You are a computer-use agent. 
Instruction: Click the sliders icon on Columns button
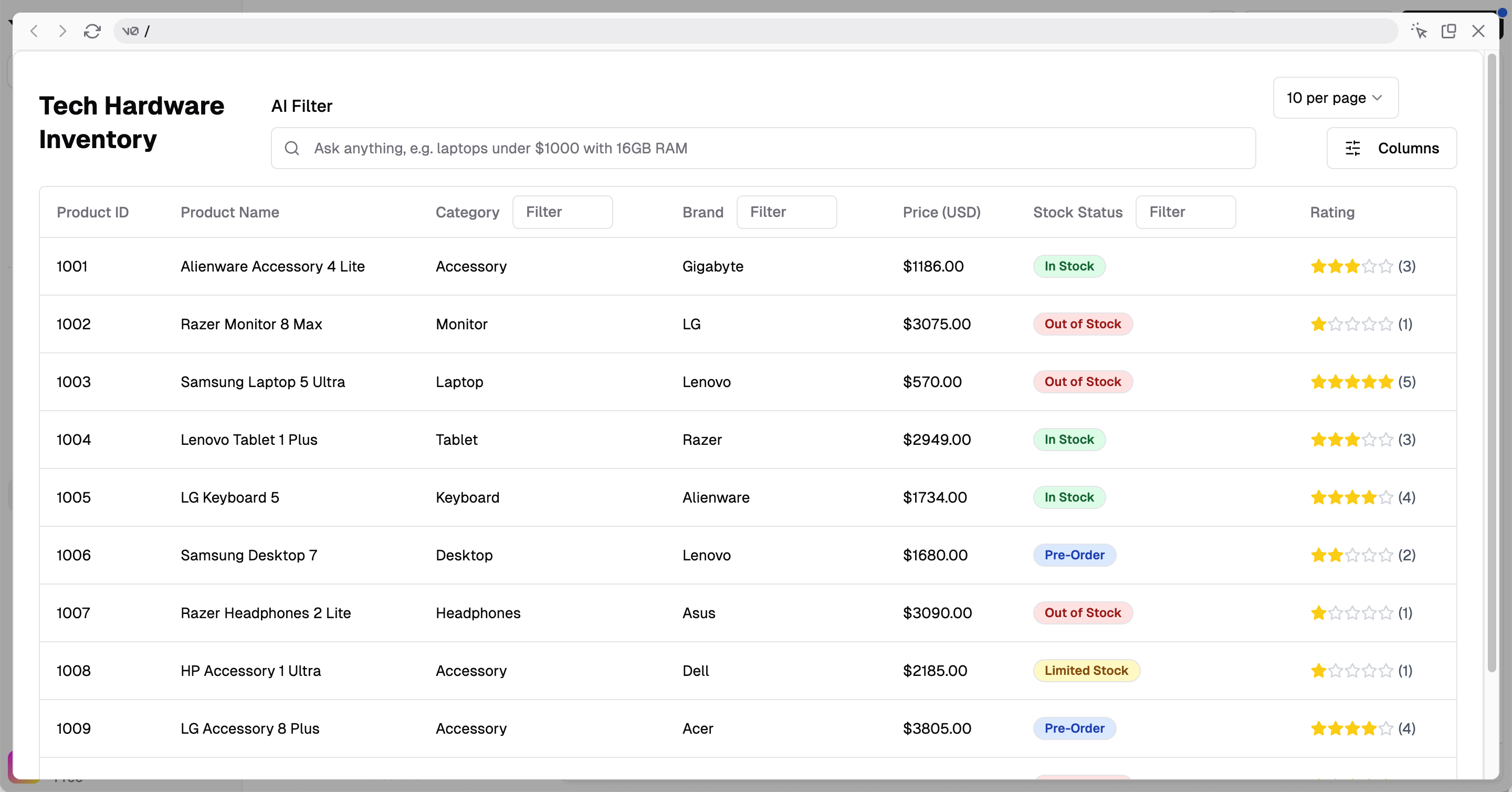1352,149
